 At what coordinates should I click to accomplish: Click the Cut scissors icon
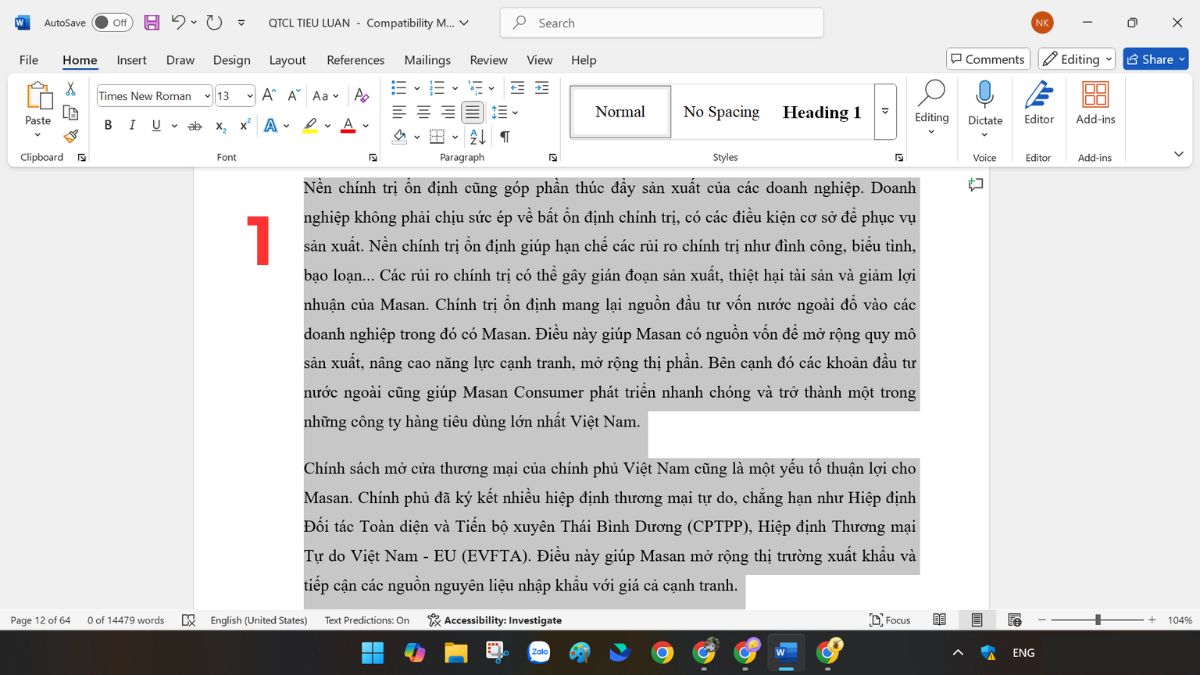[70, 89]
